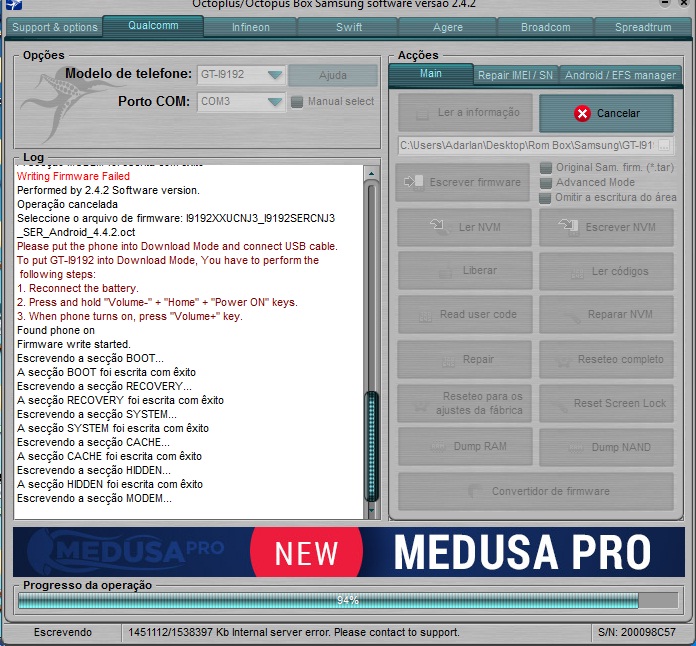The height and width of the screenshot is (646, 696).
Task: Switch to the Broadcom tab
Action: pos(546,27)
